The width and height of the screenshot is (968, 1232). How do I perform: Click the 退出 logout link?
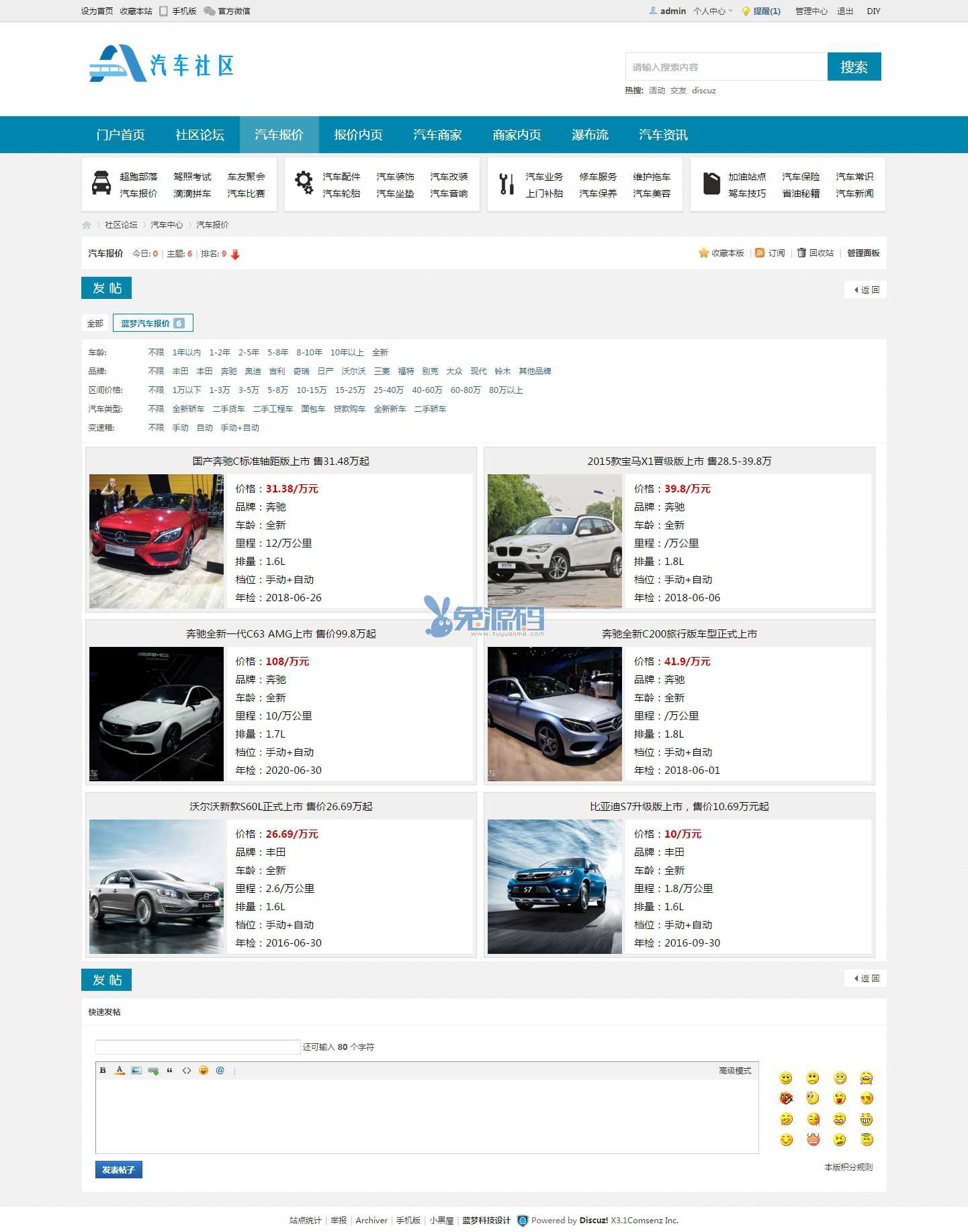click(845, 11)
